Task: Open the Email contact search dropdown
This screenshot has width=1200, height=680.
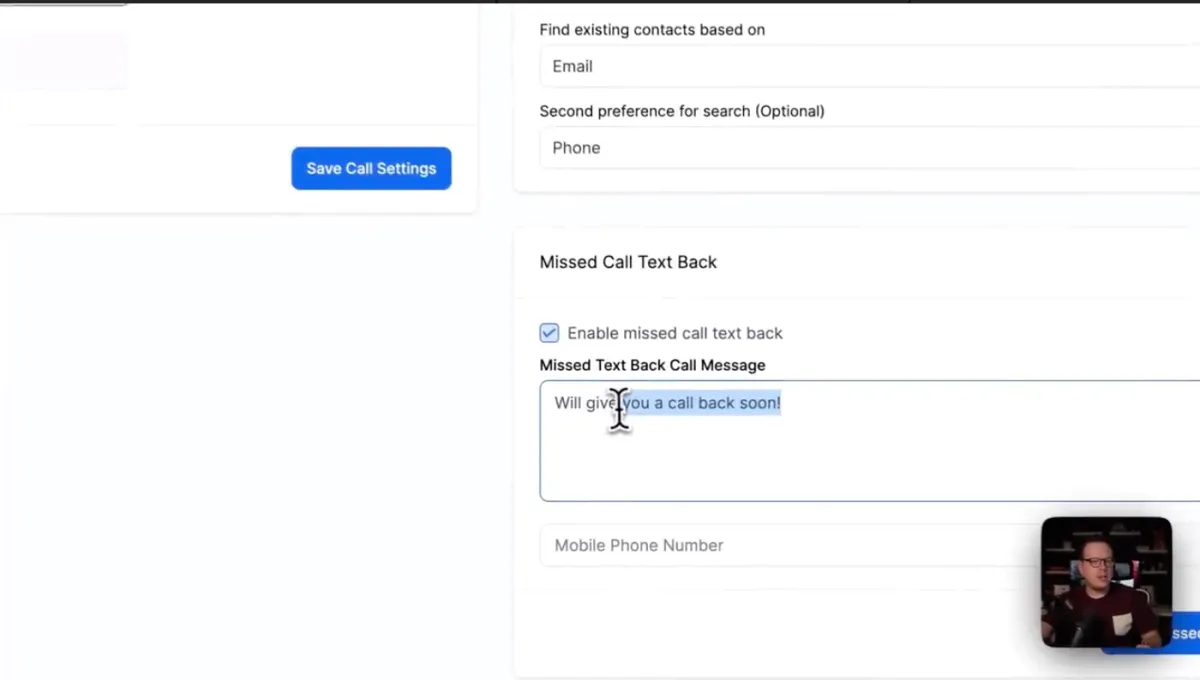Action: point(870,66)
